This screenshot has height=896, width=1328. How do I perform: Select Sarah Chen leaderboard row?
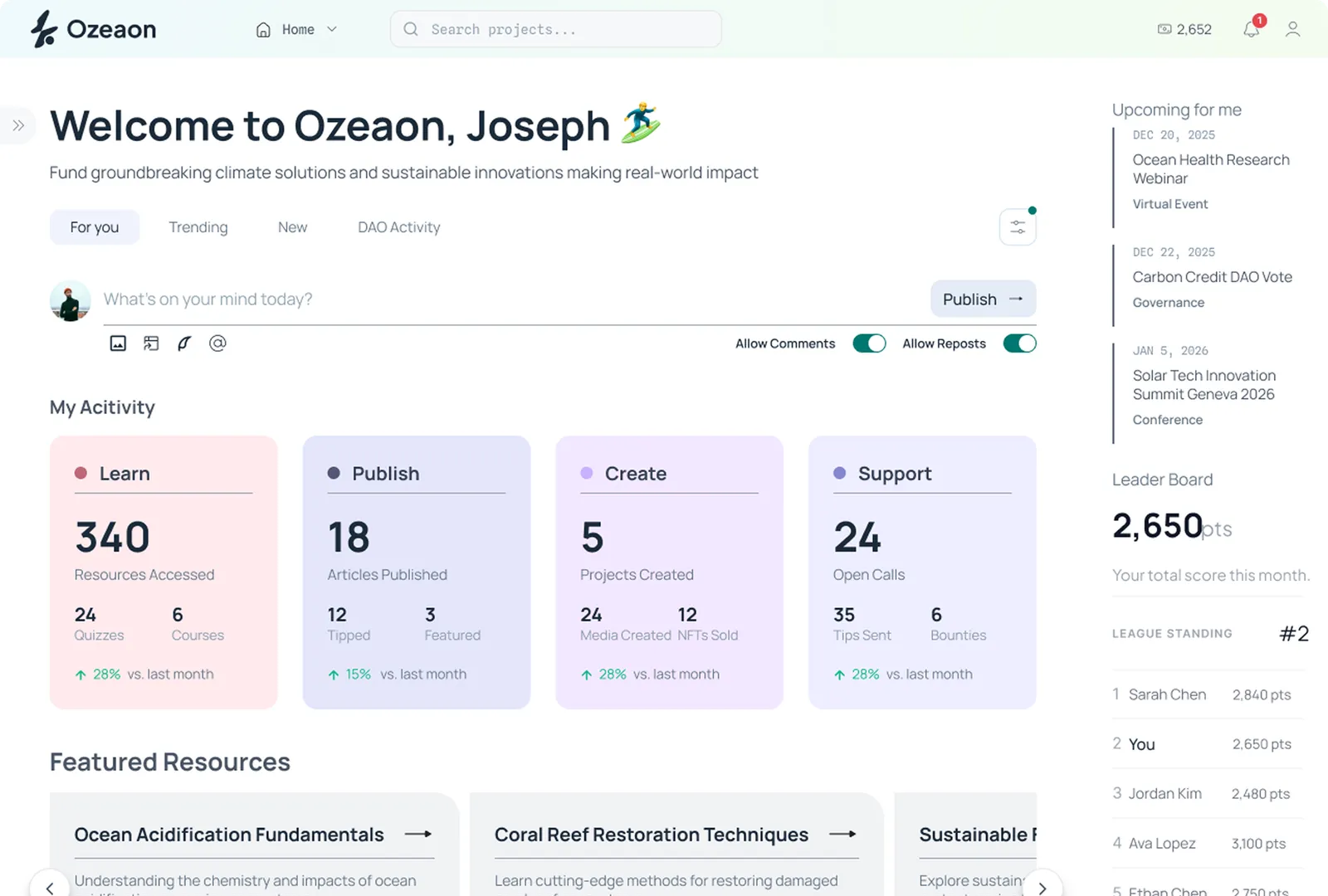click(1208, 694)
